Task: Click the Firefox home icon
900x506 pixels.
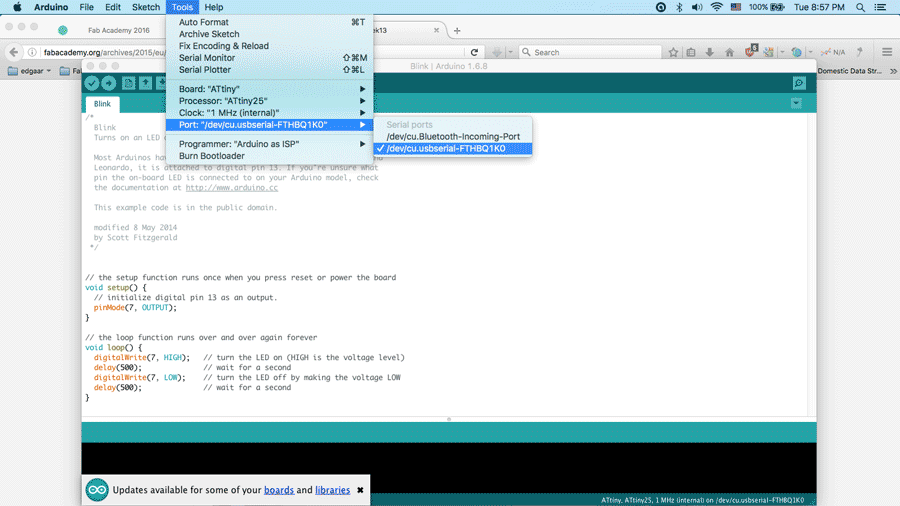Action: 730,52
